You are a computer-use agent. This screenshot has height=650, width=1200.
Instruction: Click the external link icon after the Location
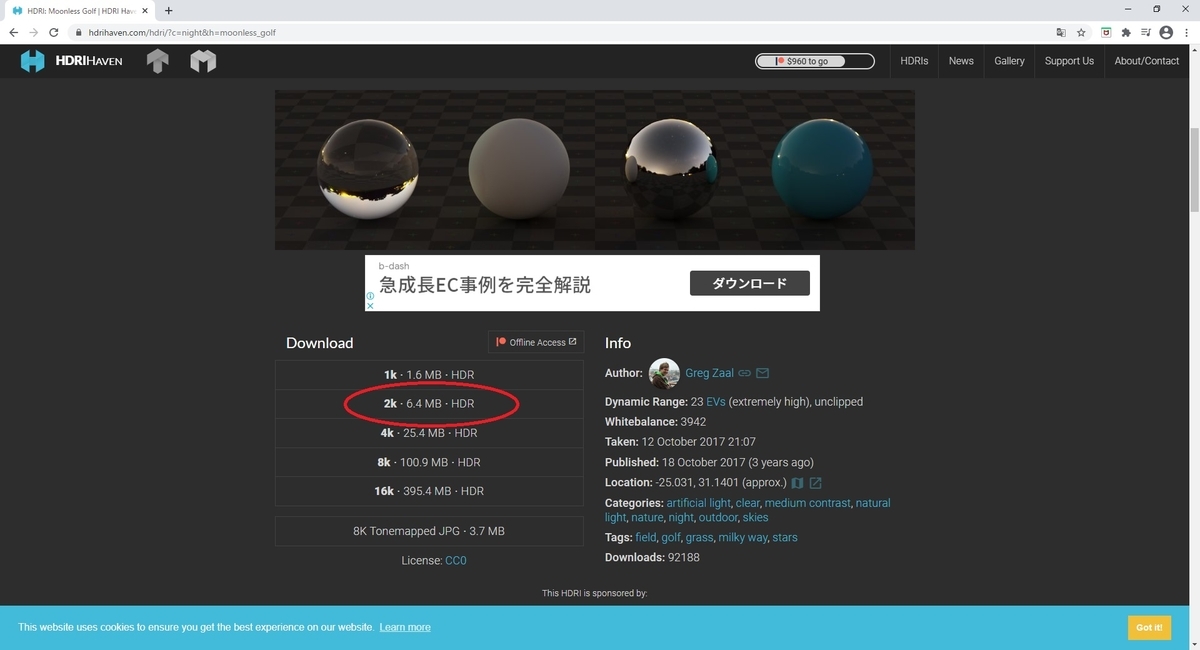click(815, 482)
